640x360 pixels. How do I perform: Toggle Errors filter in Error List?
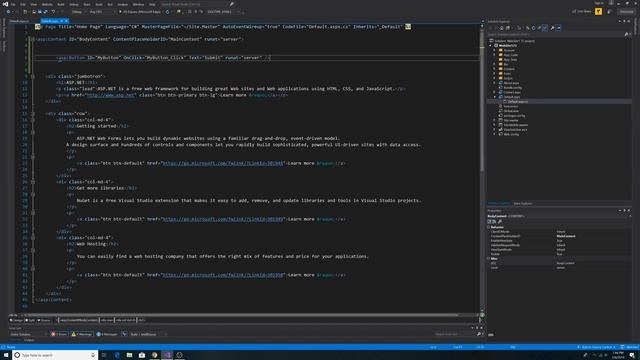[x=59, y=334]
